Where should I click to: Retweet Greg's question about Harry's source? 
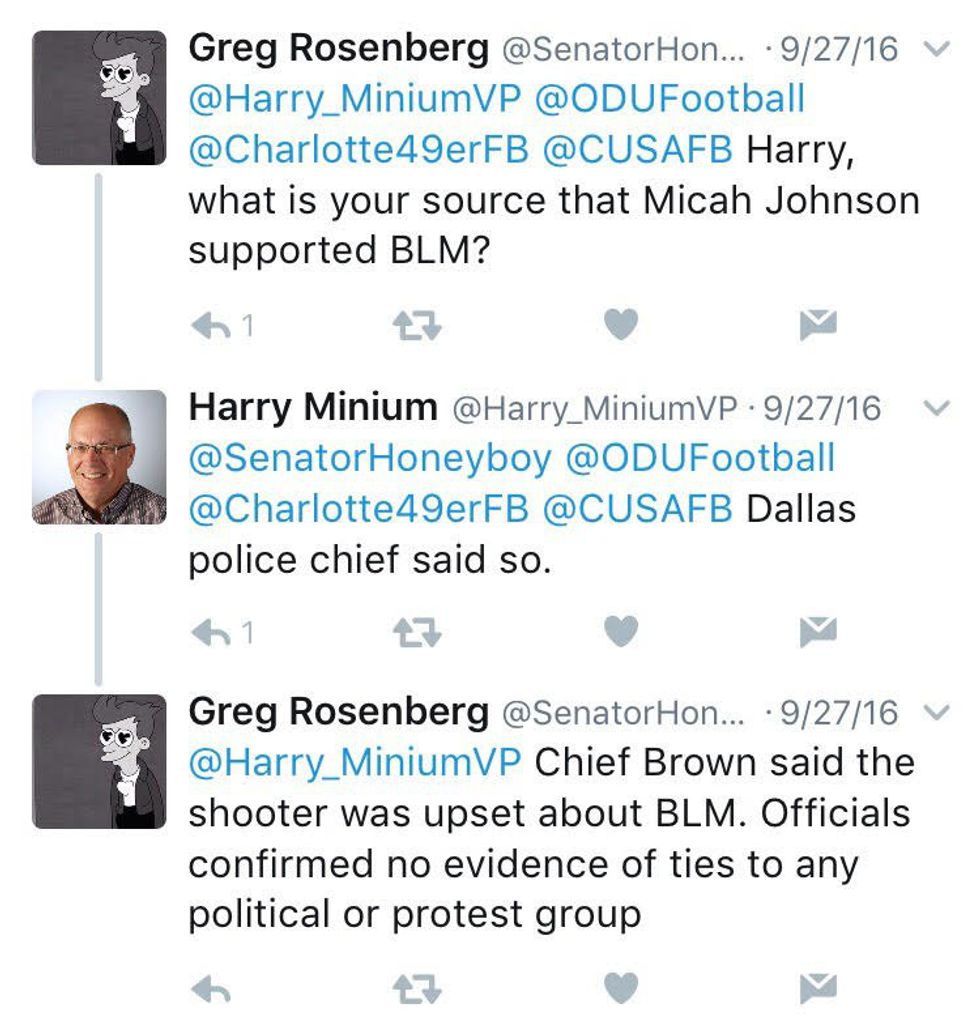(x=415, y=325)
